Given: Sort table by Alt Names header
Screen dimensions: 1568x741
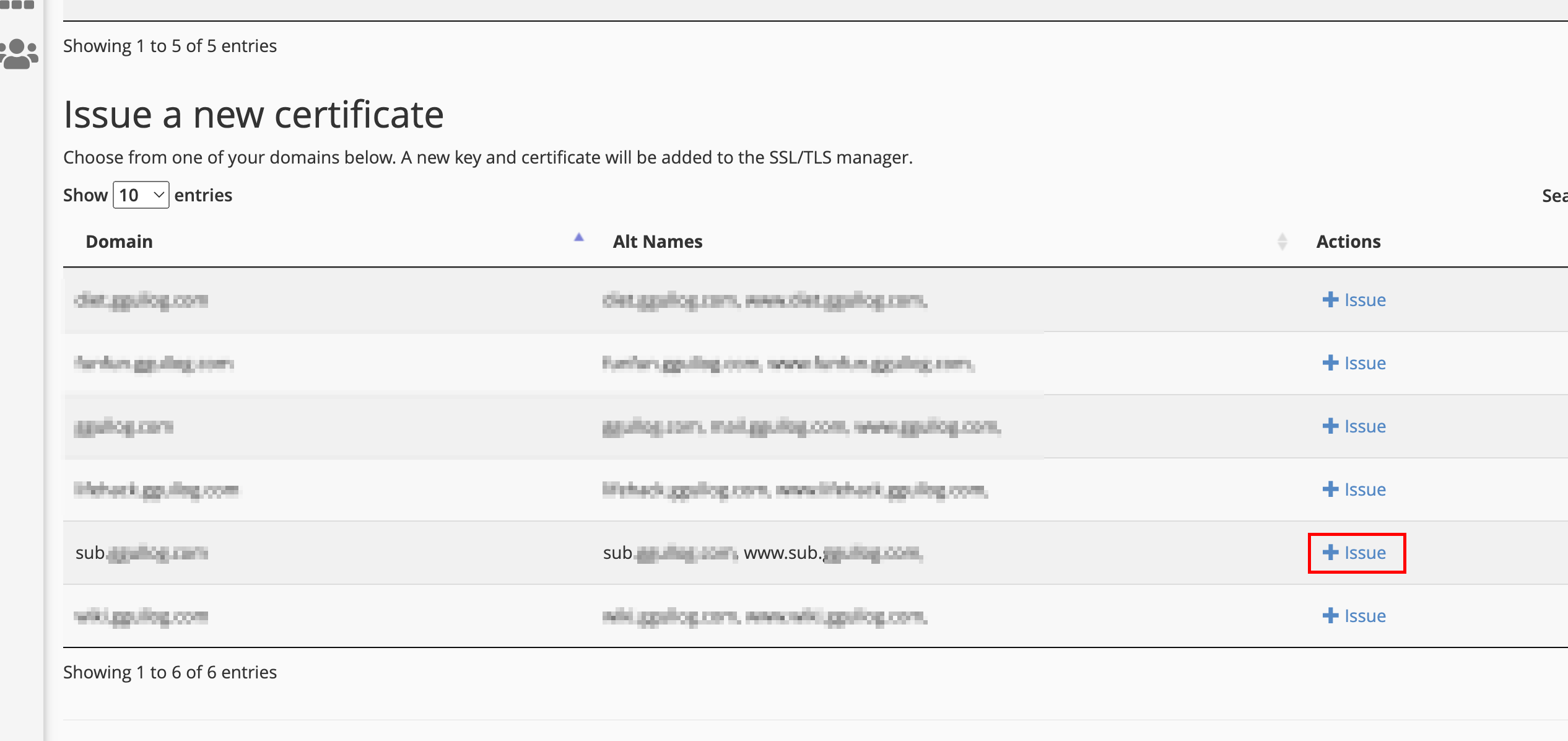Looking at the screenshot, I should [657, 242].
